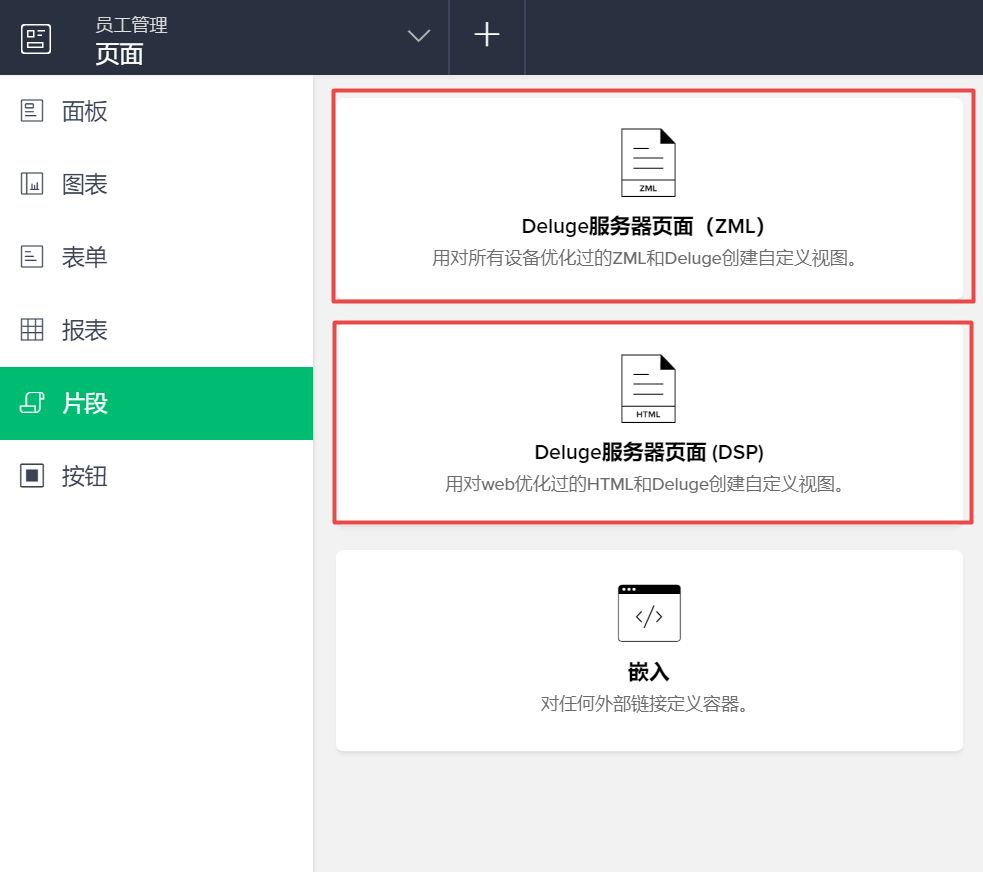983x872 pixels.
Task: Select the 按钮 button icon in sidebar
Action: coord(32,476)
